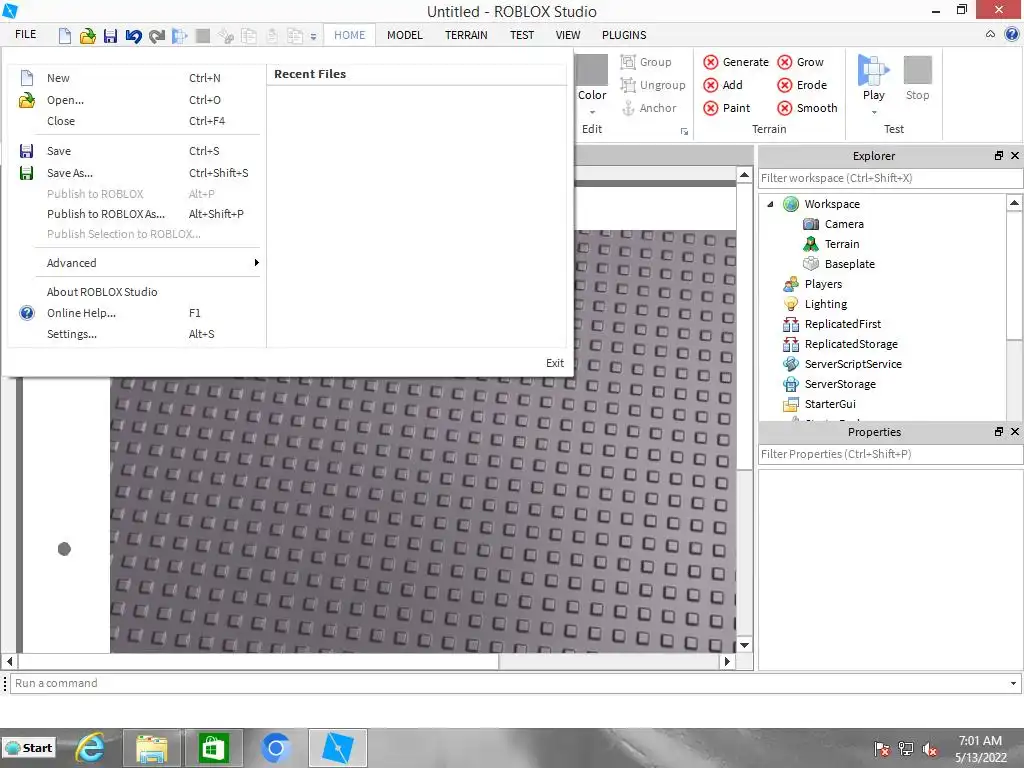
Task: Click the Paint terrain tool
Action: pyautogui.click(x=727, y=108)
